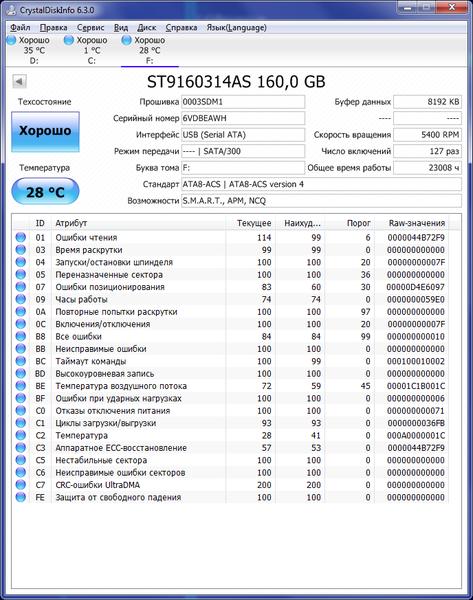Click the status orb for Температура row C2
Image resolution: width=473 pixels, height=600 pixels.
21,435
